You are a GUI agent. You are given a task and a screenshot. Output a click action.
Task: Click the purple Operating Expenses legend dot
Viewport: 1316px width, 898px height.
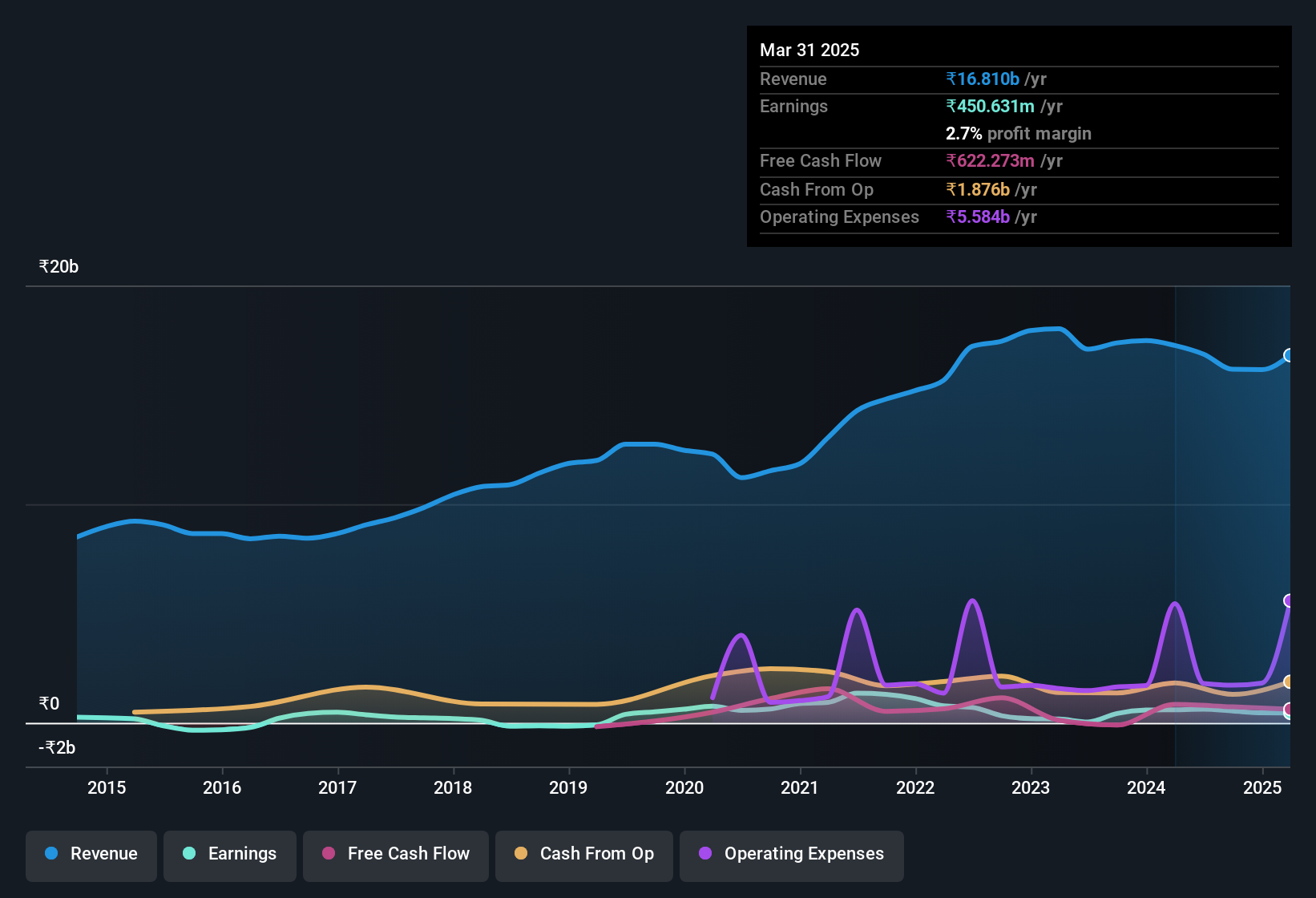point(705,854)
